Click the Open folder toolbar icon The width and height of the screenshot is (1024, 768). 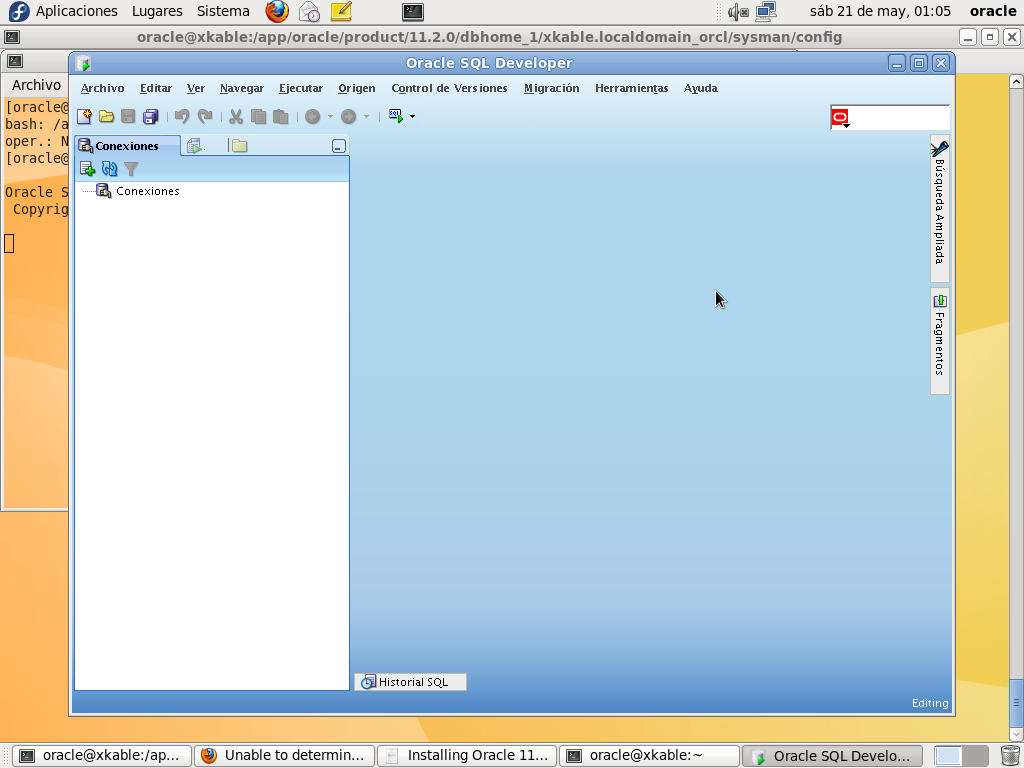[x=106, y=116]
